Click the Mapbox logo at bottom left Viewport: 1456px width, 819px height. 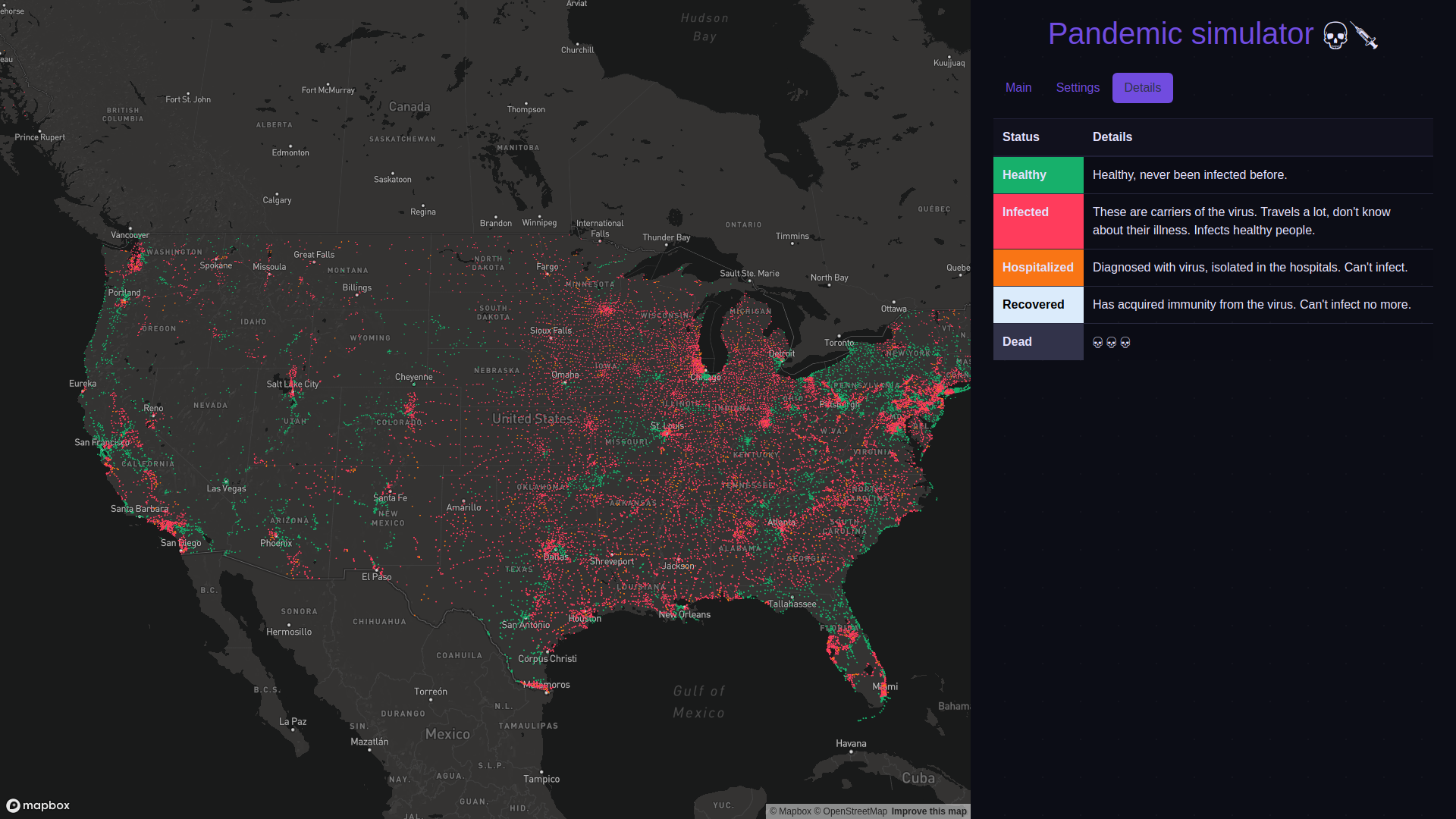click(38, 805)
